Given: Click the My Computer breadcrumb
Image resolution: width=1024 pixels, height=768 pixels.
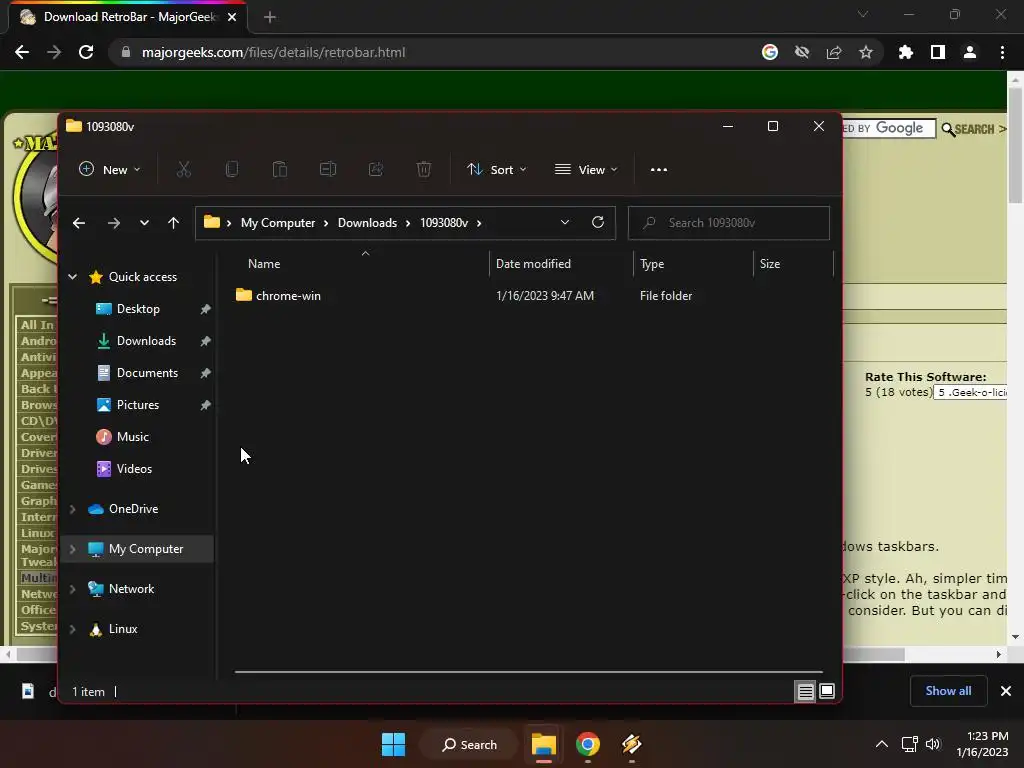Looking at the screenshot, I should (x=278, y=223).
